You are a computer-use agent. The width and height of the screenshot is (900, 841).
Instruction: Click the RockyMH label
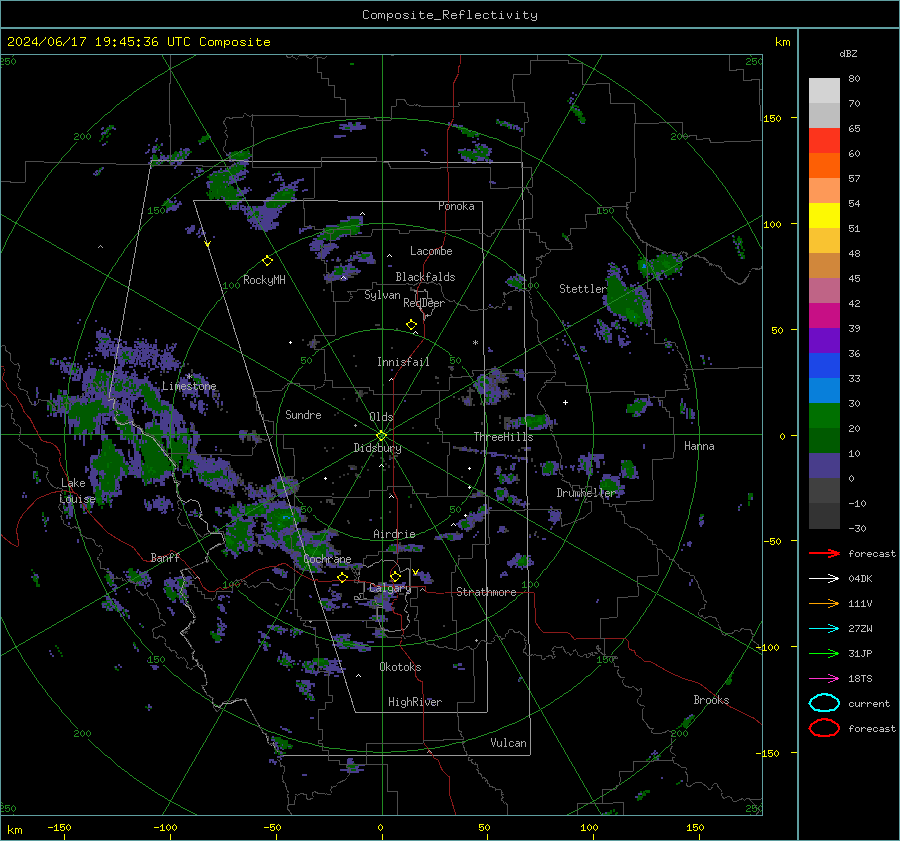(x=264, y=280)
